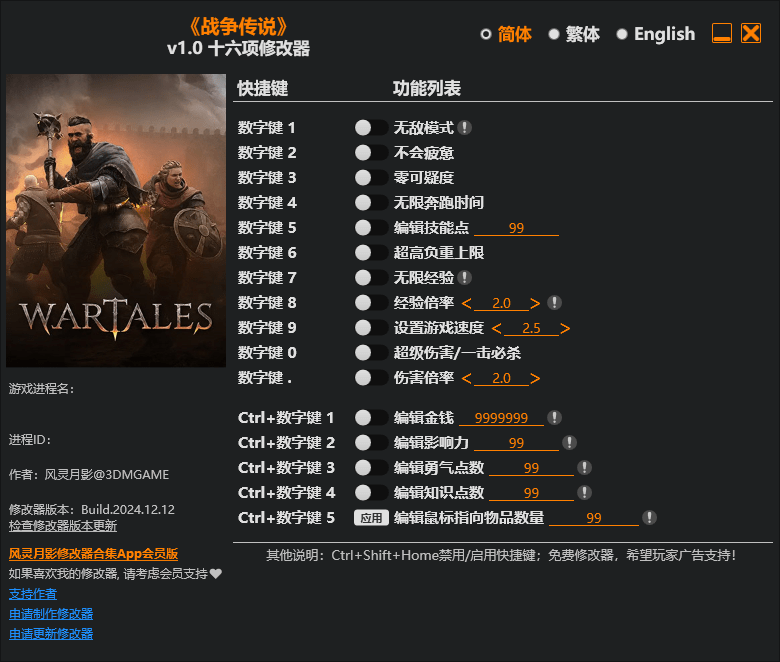The image size is (780, 662).
Task: Enable the 不会疲惫 toggle
Action: [x=371, y=153]
